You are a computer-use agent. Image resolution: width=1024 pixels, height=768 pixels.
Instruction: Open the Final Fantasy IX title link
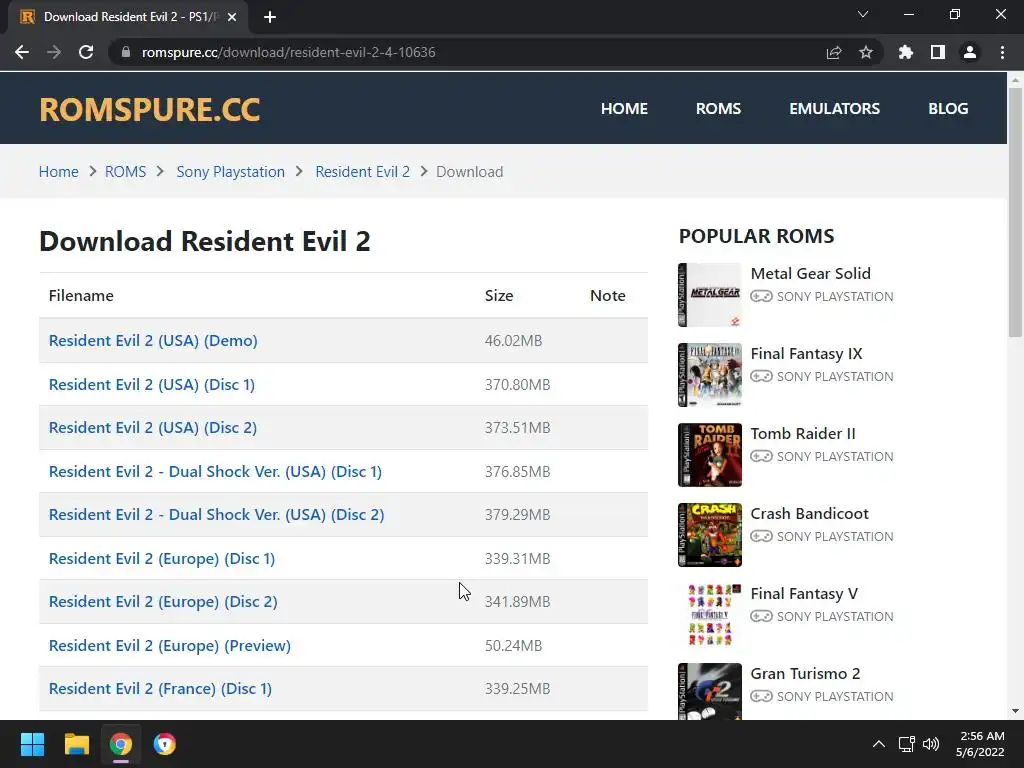pos(807,354)
